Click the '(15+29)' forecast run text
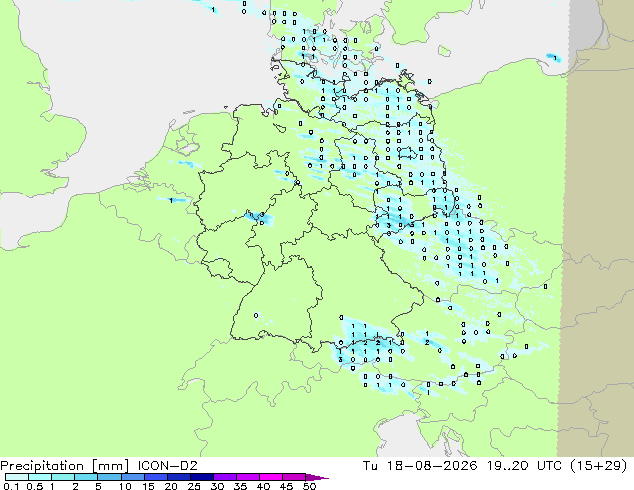The image size is (634, 490). tap(599, 465)
